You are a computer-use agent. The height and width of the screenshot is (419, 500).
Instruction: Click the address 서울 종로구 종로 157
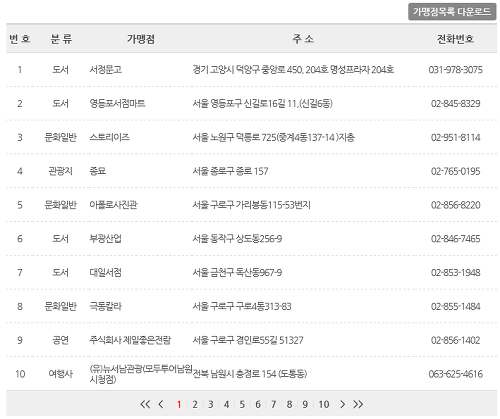click(x=230, y=171)
